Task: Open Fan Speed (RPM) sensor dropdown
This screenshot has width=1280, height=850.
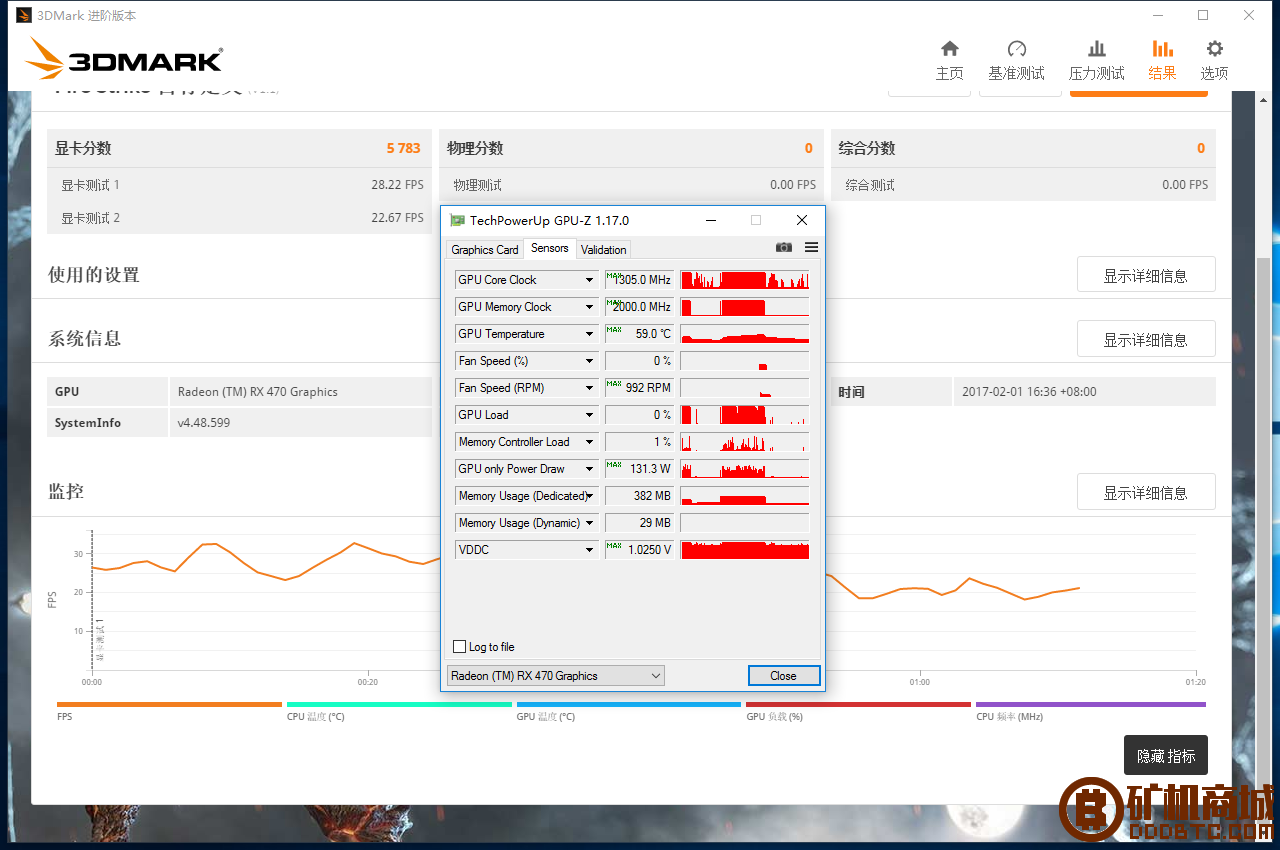Action: coord(589,388)
